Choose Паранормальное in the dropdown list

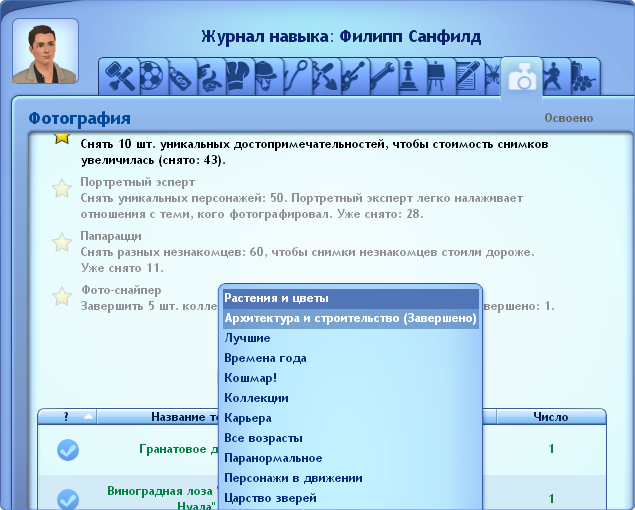coord(351,458)
